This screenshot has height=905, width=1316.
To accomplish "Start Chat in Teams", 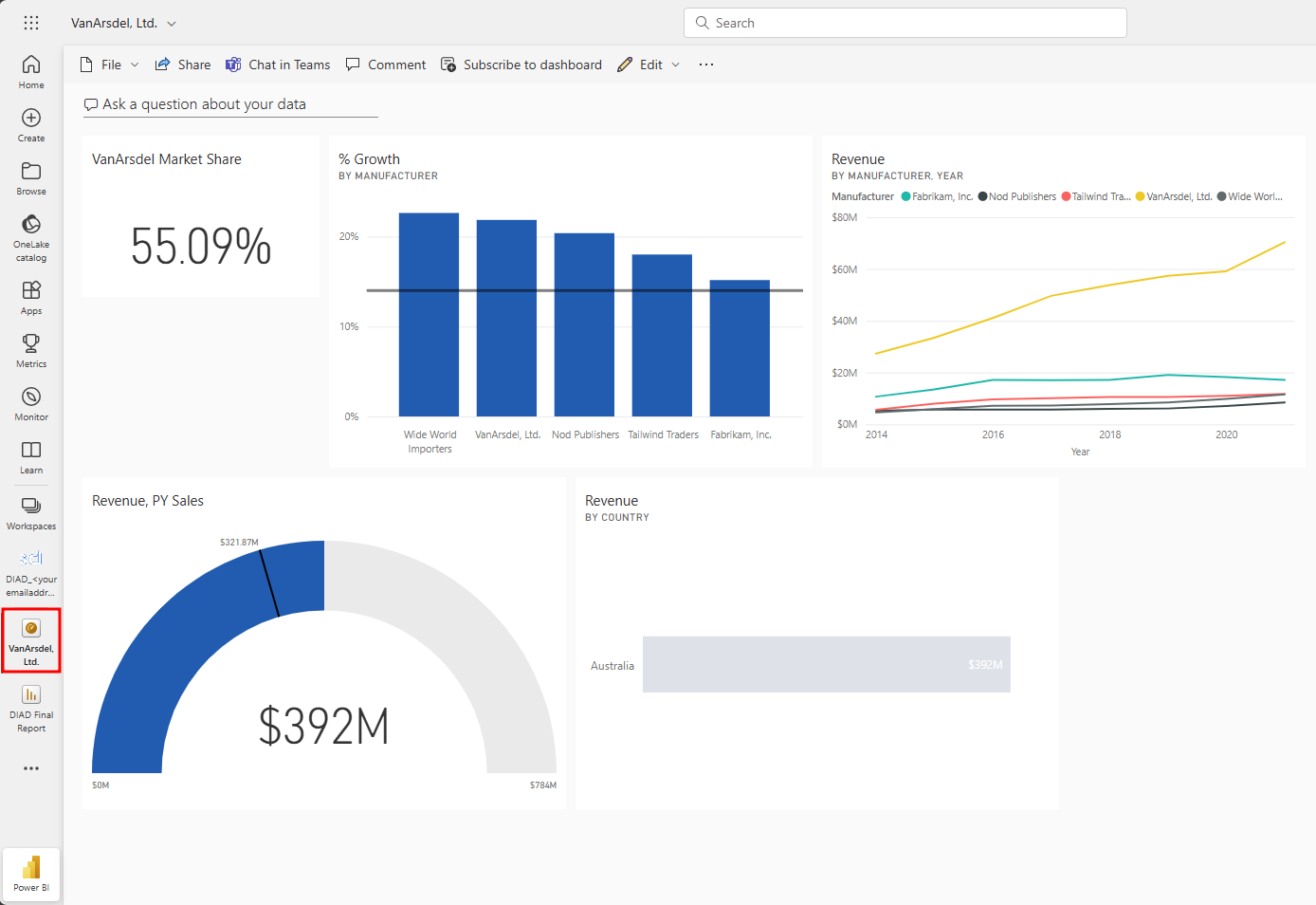I will [278, 65].
